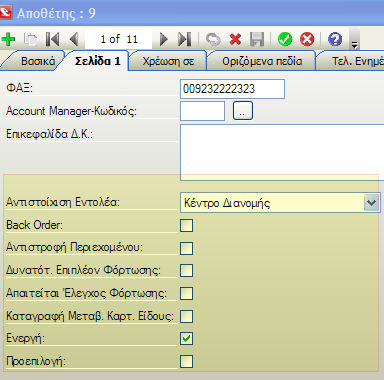Jump to last record
This screenshot has width=384, height=380.
[185, 39]
